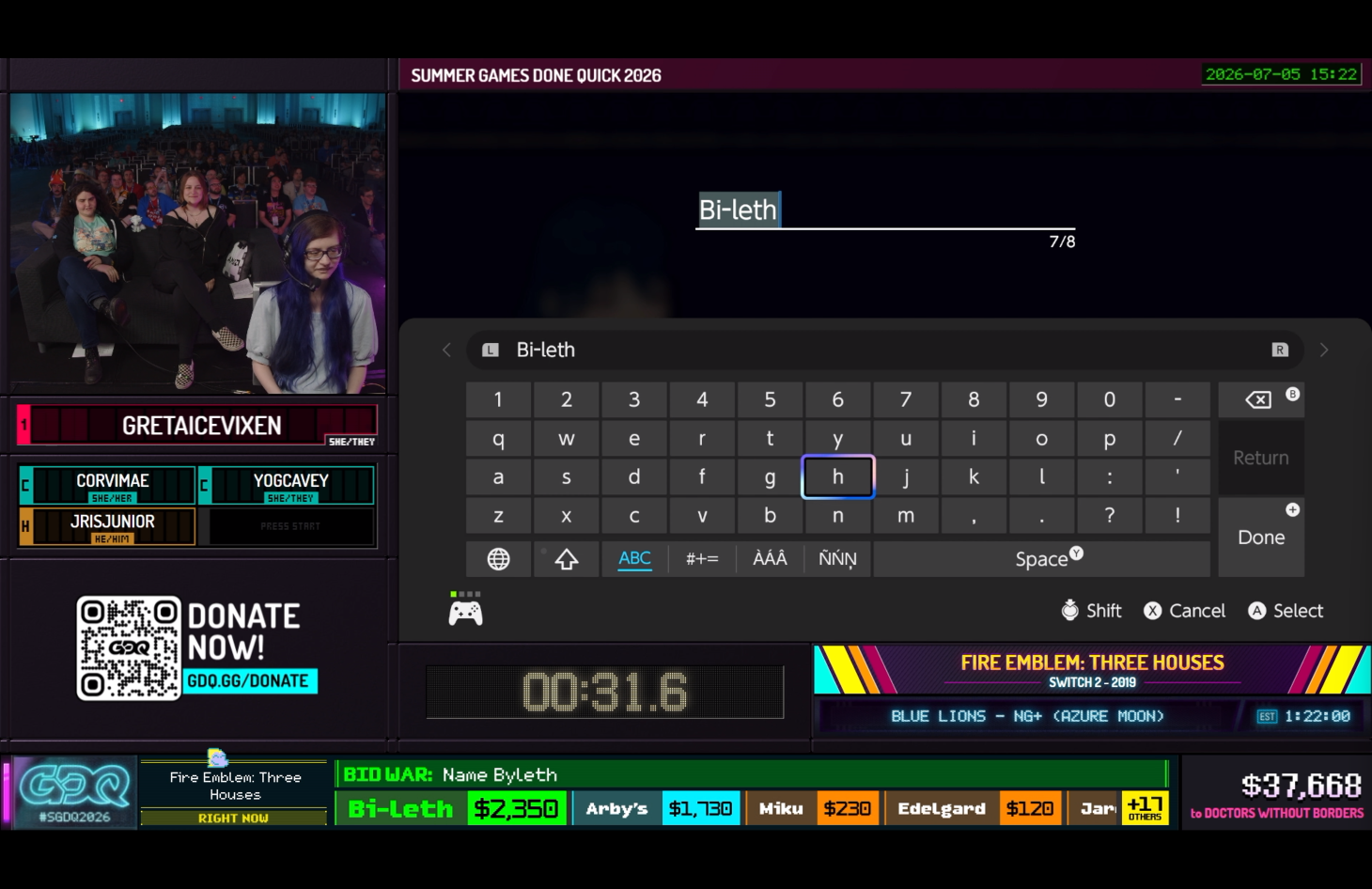
Task: Click the $37,668 donation total
Action: pos(1301,785)
